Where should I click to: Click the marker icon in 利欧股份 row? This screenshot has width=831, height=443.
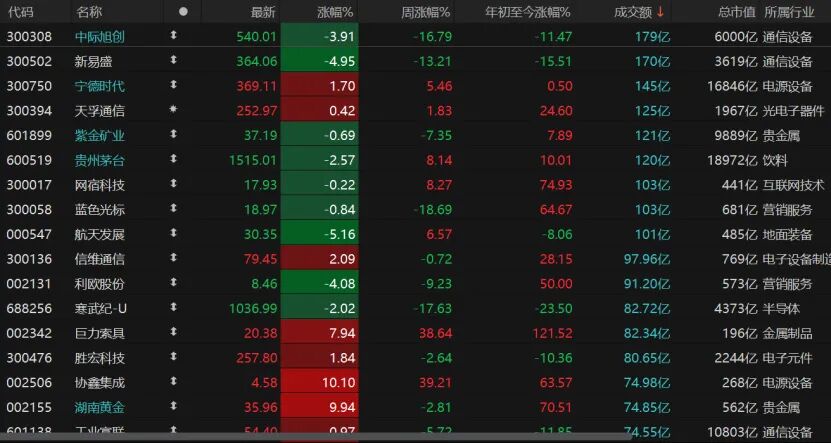click(x=173, y=283)
